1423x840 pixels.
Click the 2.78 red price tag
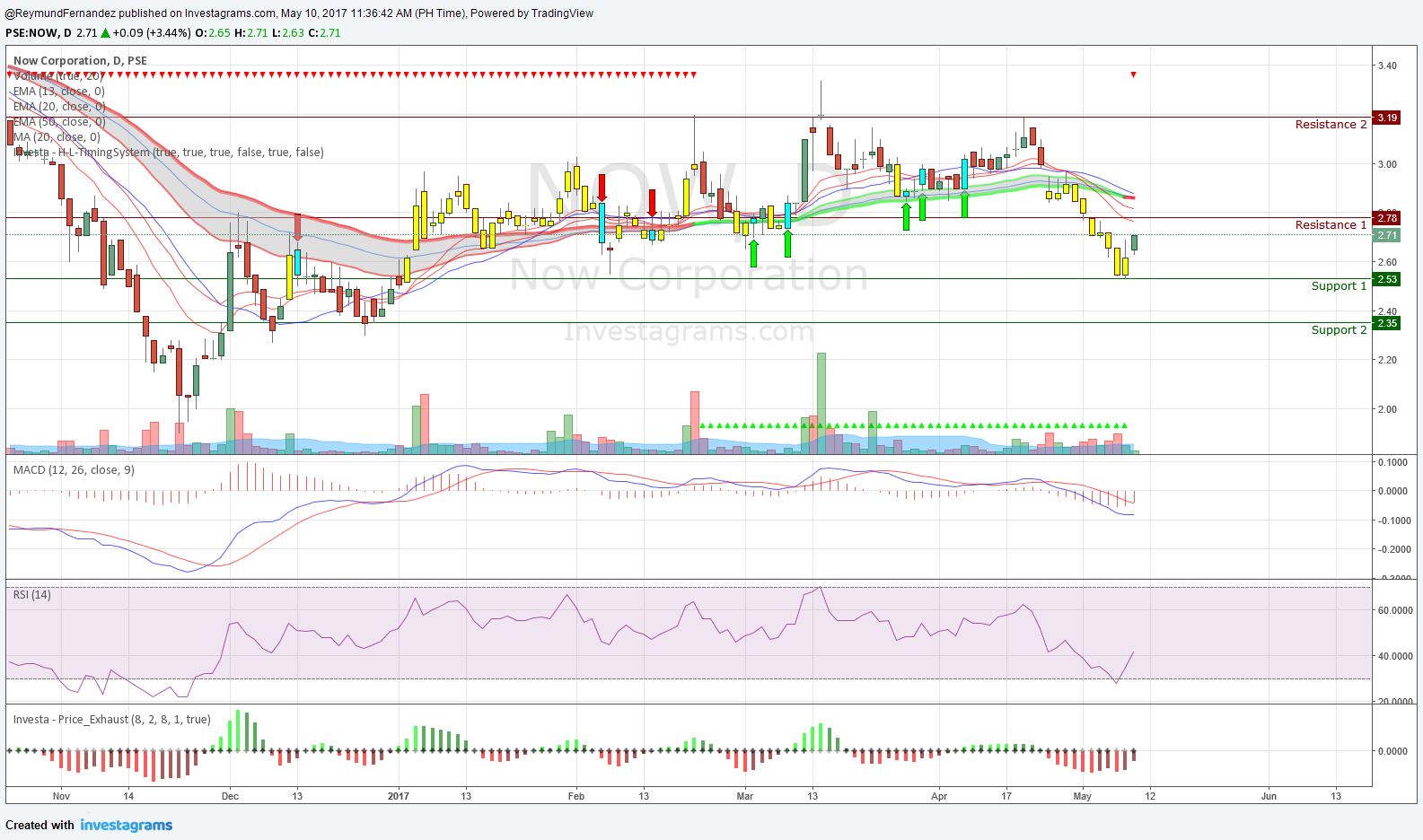[x=1387, y=218]
